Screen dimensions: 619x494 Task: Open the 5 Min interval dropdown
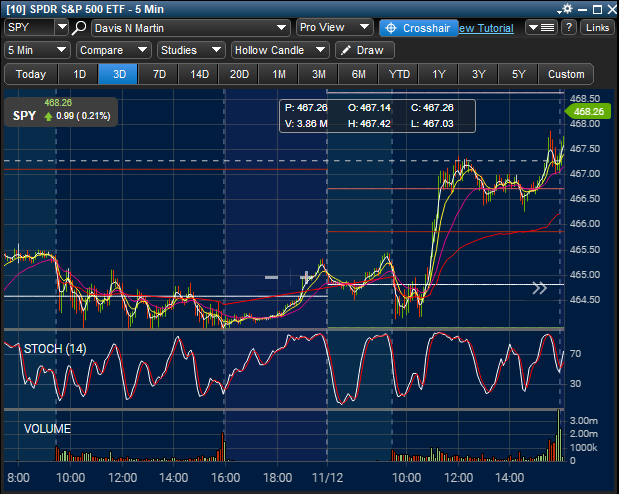coord(37,50)
